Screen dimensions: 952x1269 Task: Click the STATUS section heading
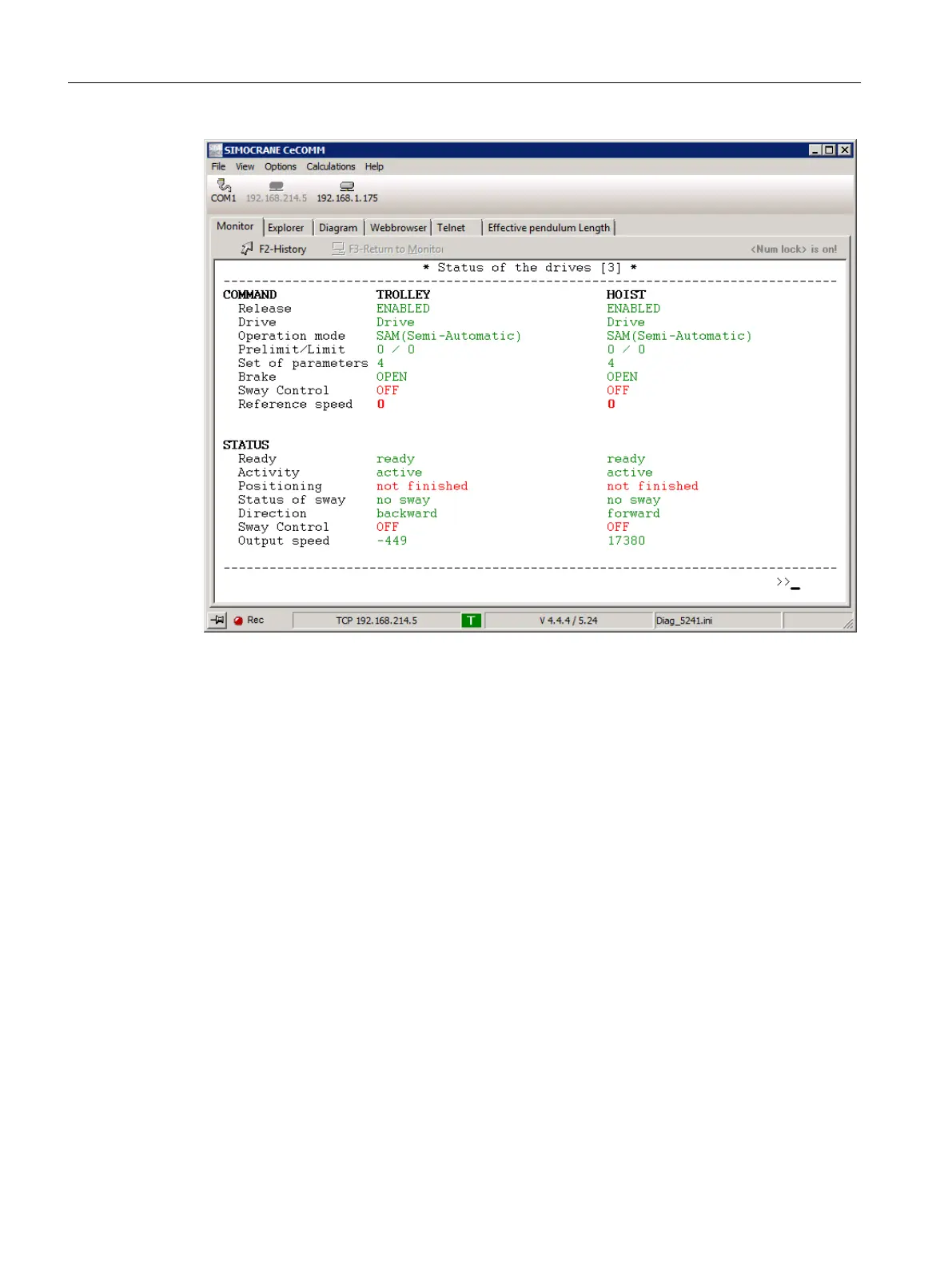click(x=246, y=445)
